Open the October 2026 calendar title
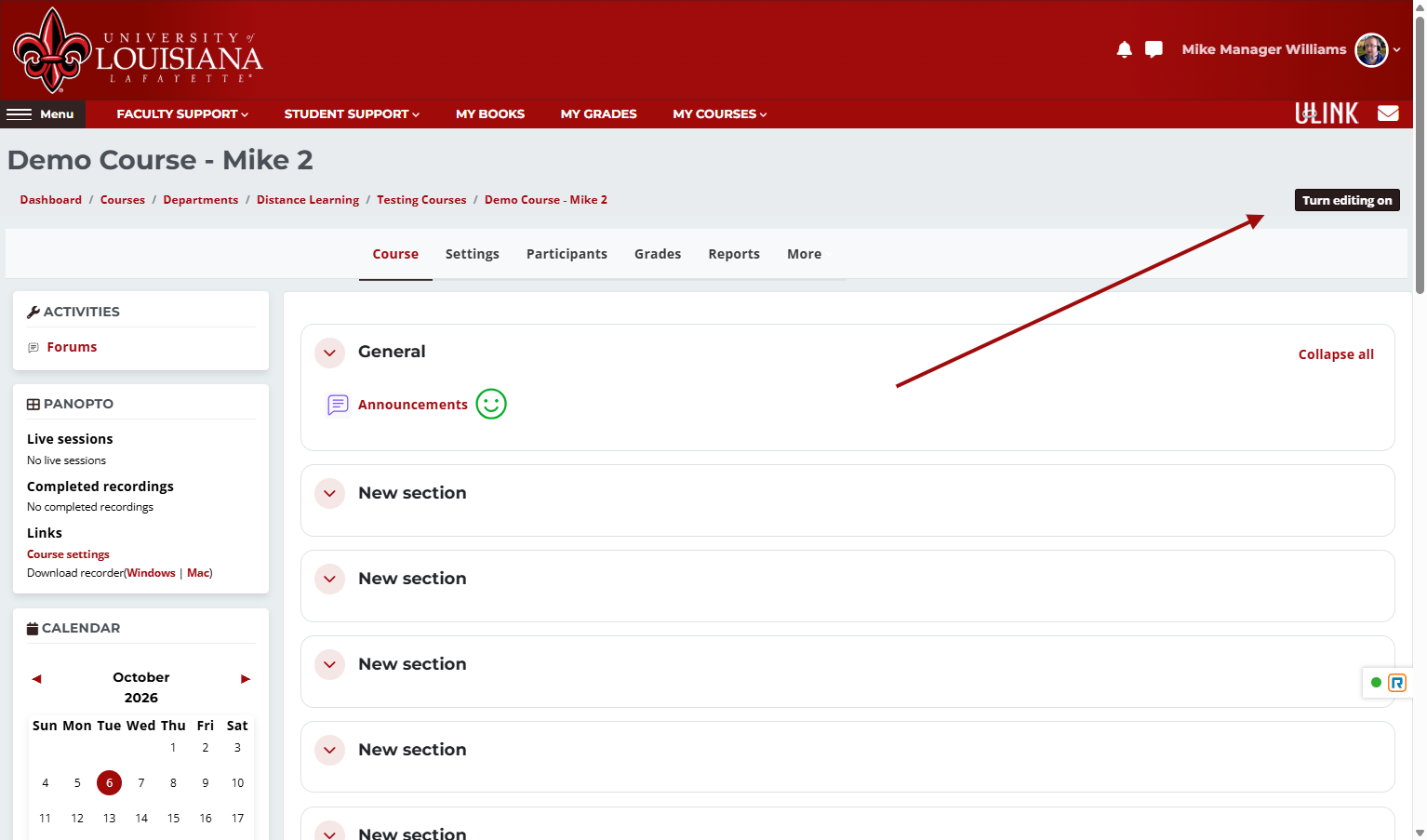 tap(141, 687)
